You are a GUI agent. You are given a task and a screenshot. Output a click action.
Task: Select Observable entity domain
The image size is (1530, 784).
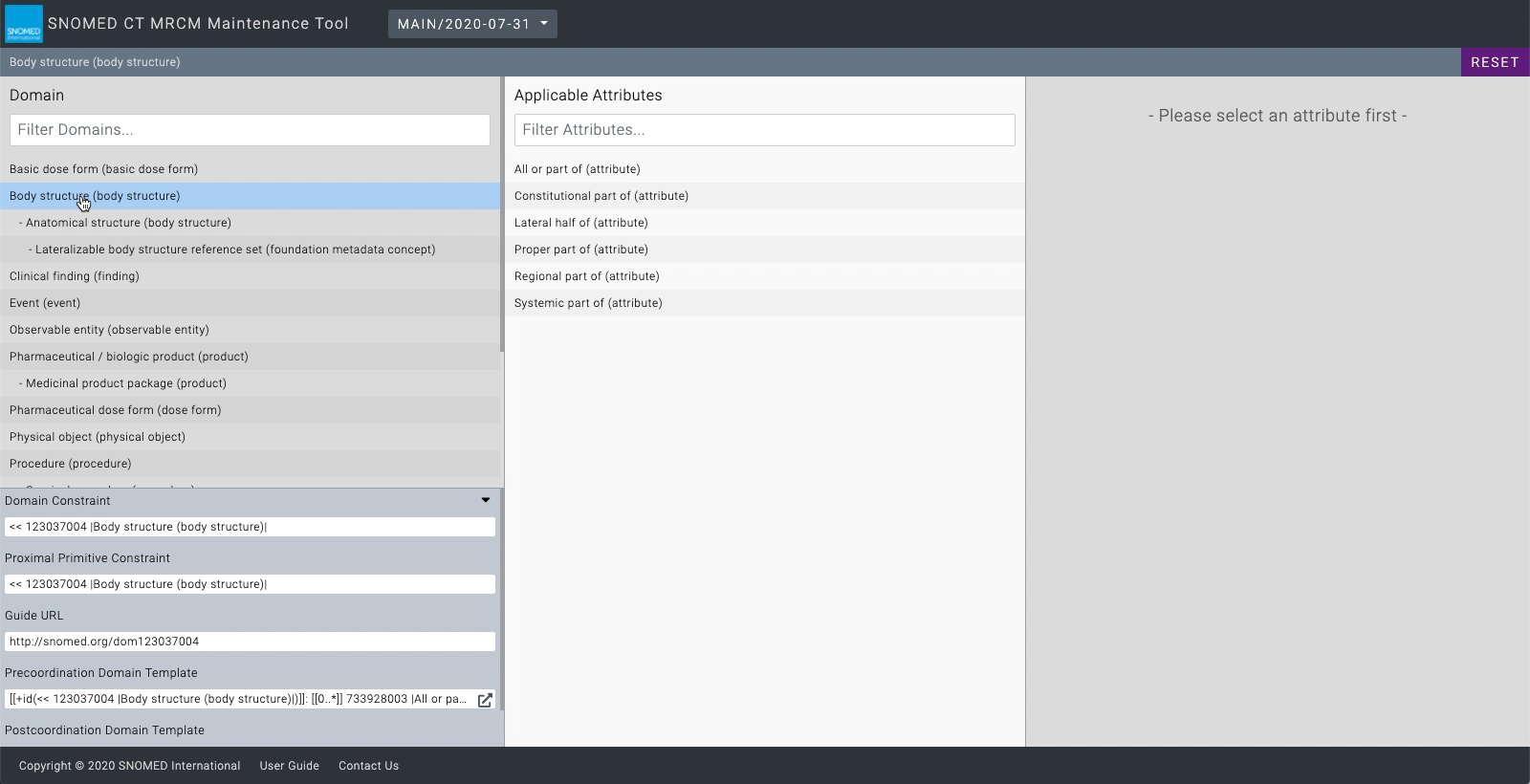(x=250, y=330)
